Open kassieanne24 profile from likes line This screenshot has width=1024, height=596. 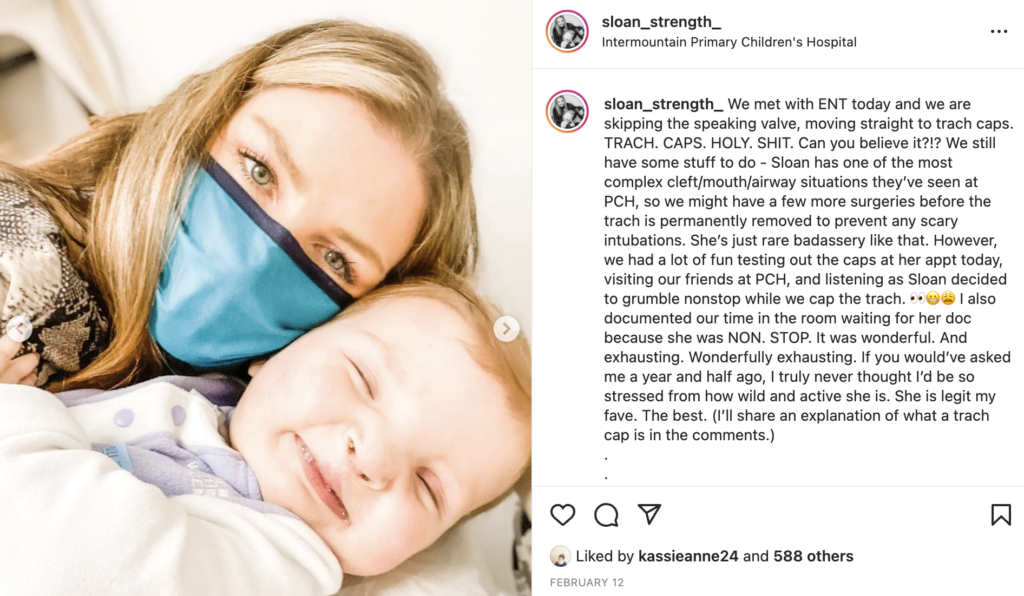tap(688, 556)
